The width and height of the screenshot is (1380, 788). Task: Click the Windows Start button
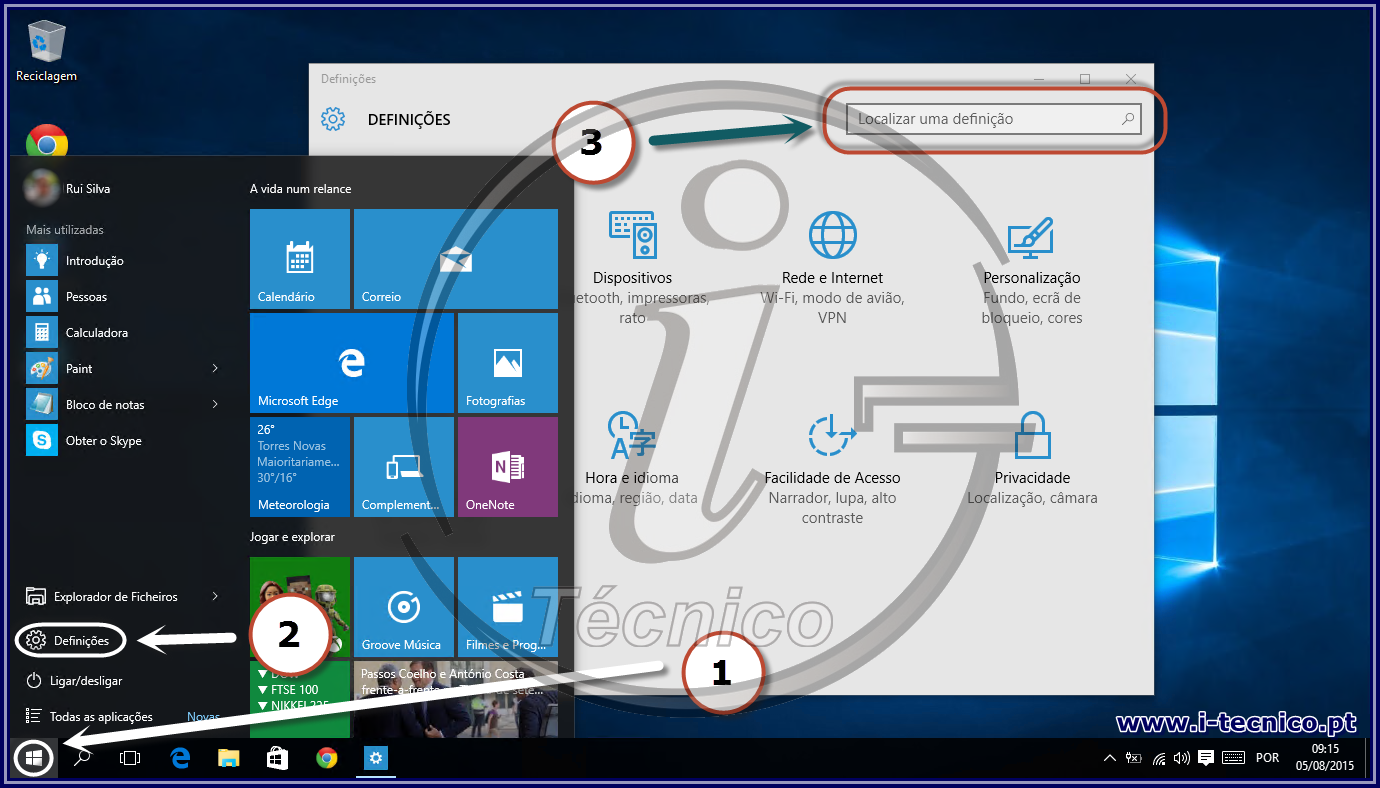33,758
